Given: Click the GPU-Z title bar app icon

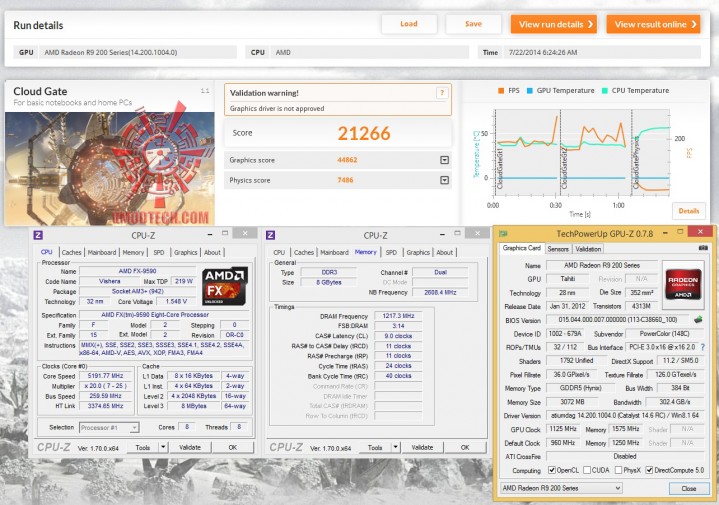Looking at the screenshot, I should pyautogui.click(x=503, y=233).
